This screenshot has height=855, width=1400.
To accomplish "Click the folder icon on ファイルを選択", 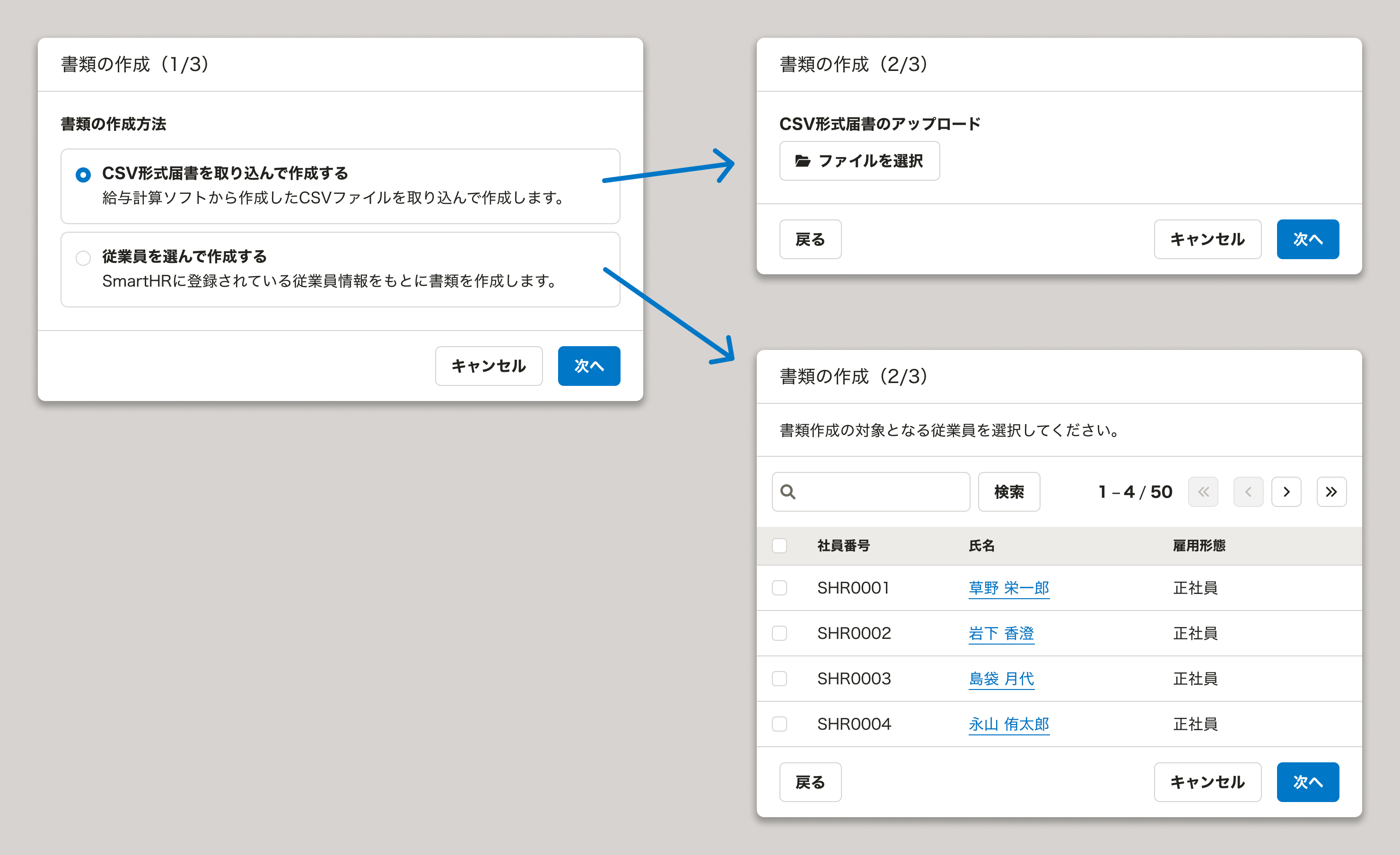I will (802, 161).
